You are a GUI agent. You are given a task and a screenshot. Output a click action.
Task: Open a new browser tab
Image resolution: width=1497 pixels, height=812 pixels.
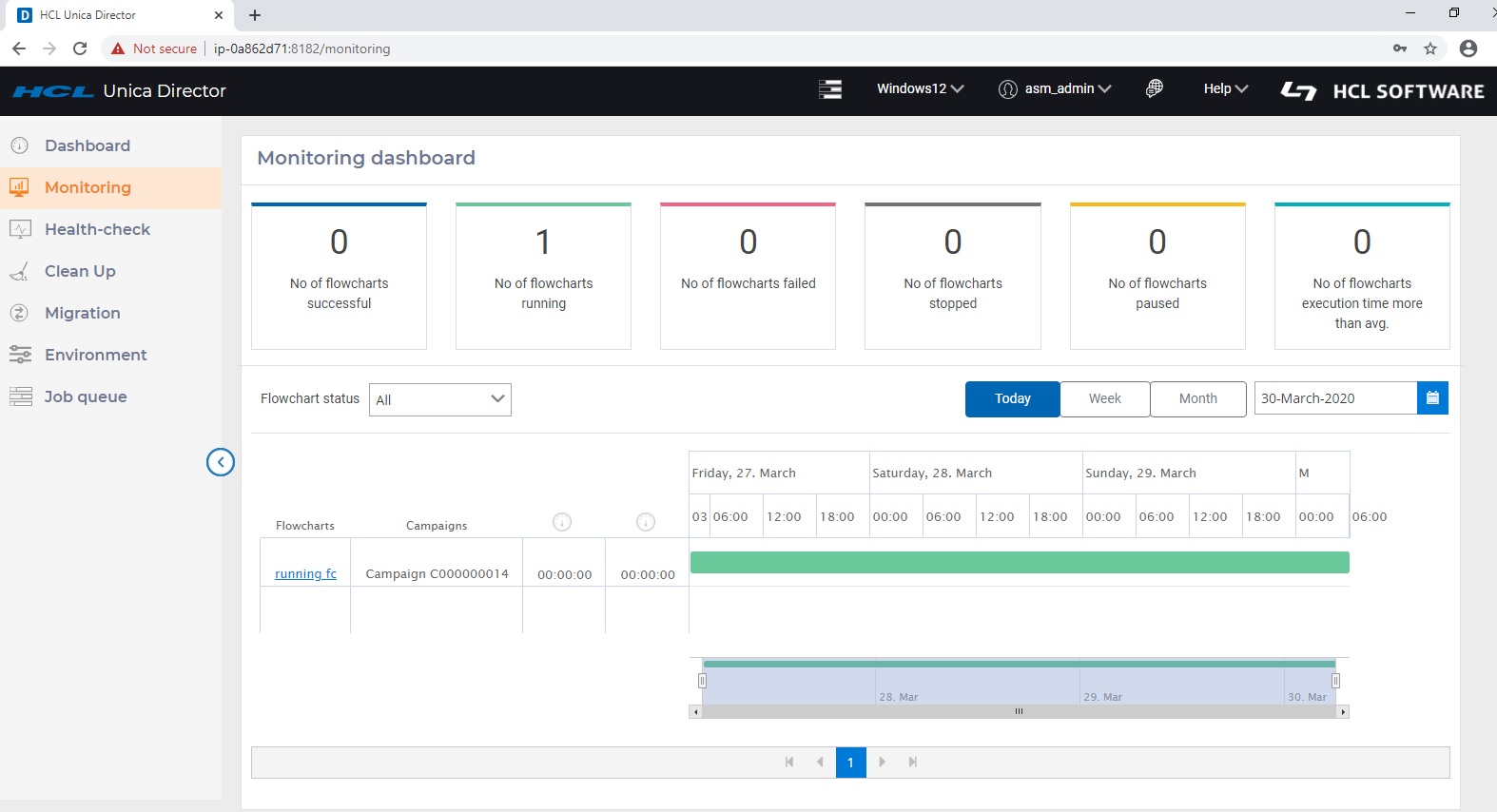(255, 15)
